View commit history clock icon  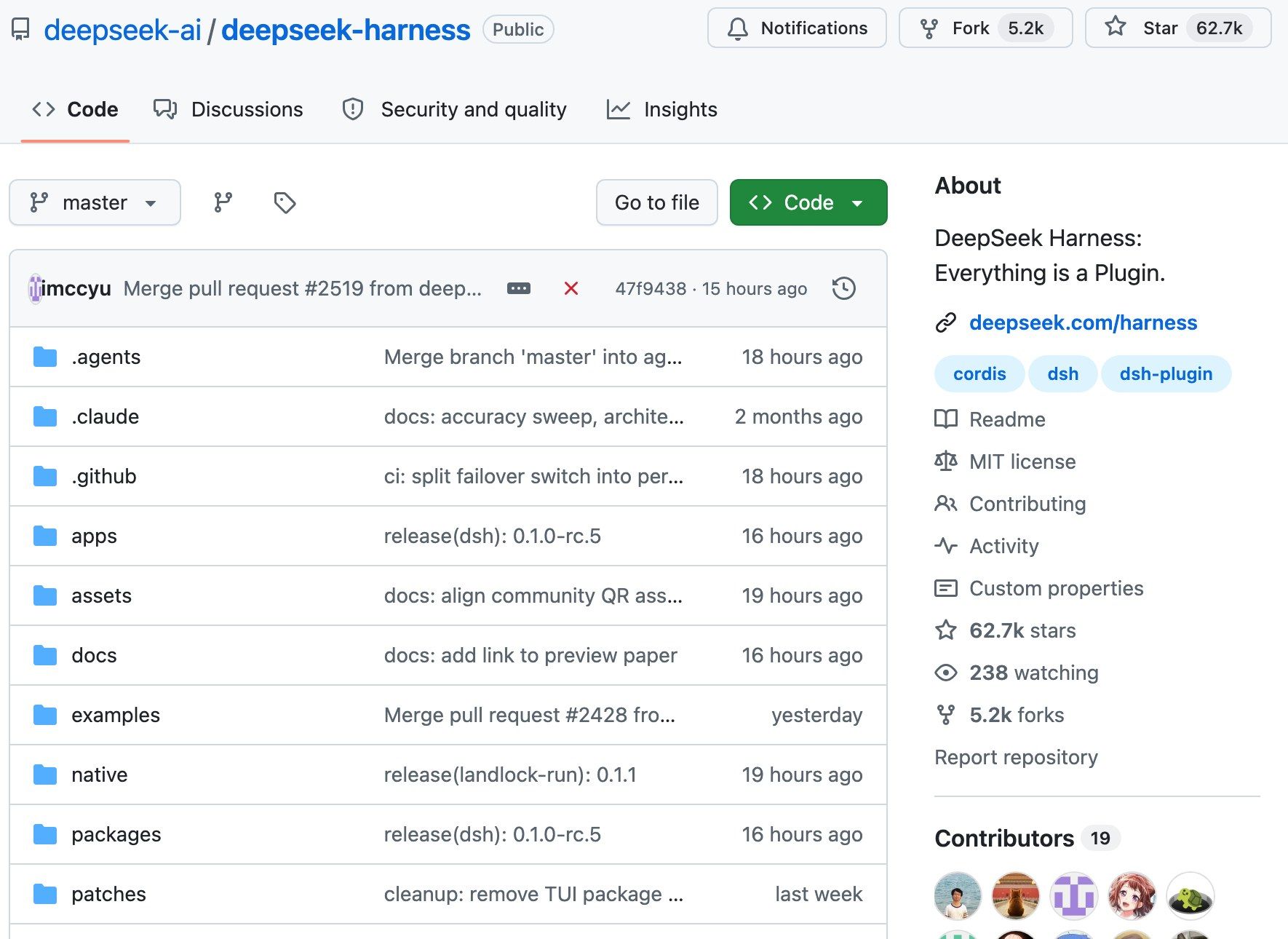(x=844, y=288)
